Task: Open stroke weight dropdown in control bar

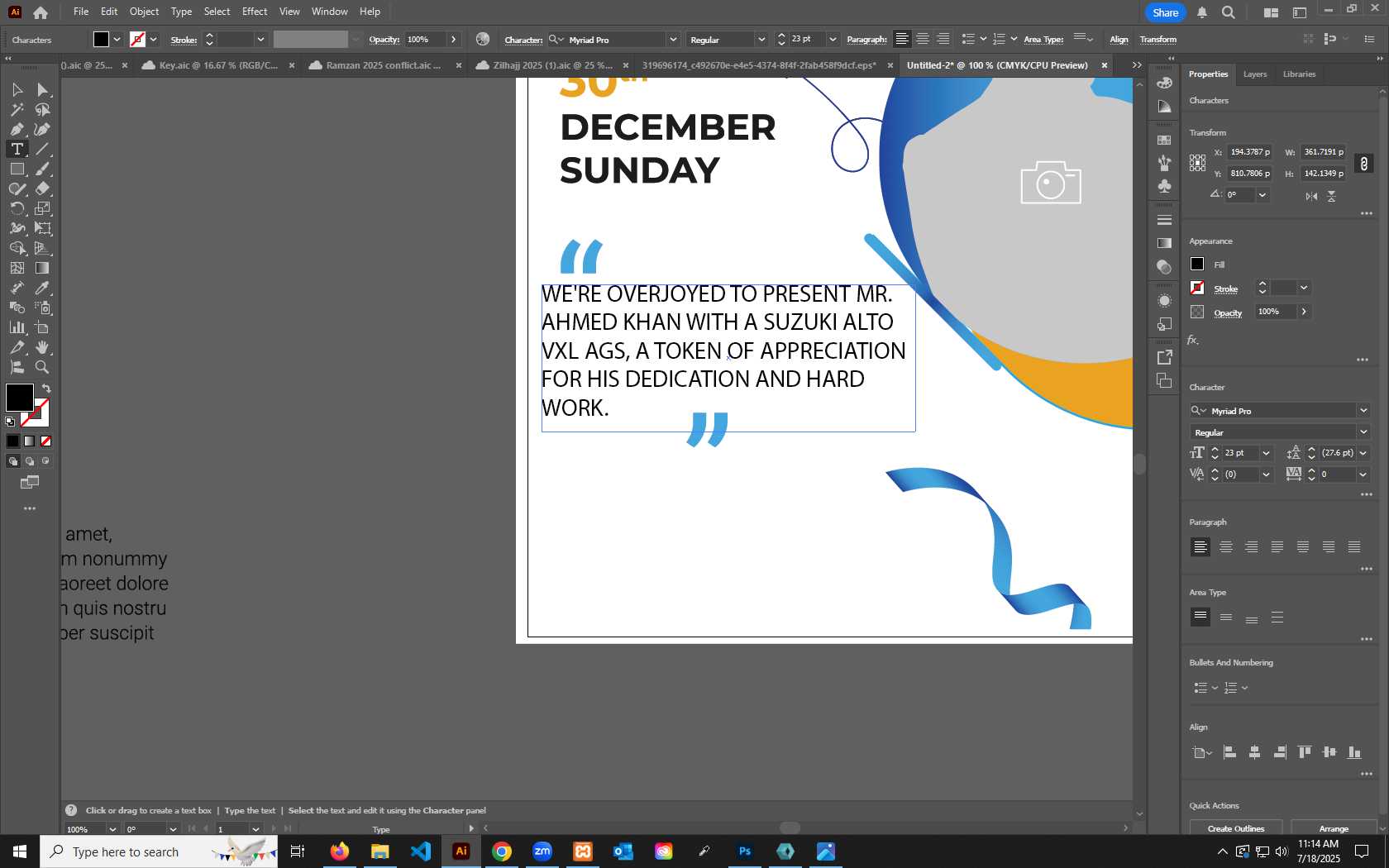Action: [x=260, y=40]
